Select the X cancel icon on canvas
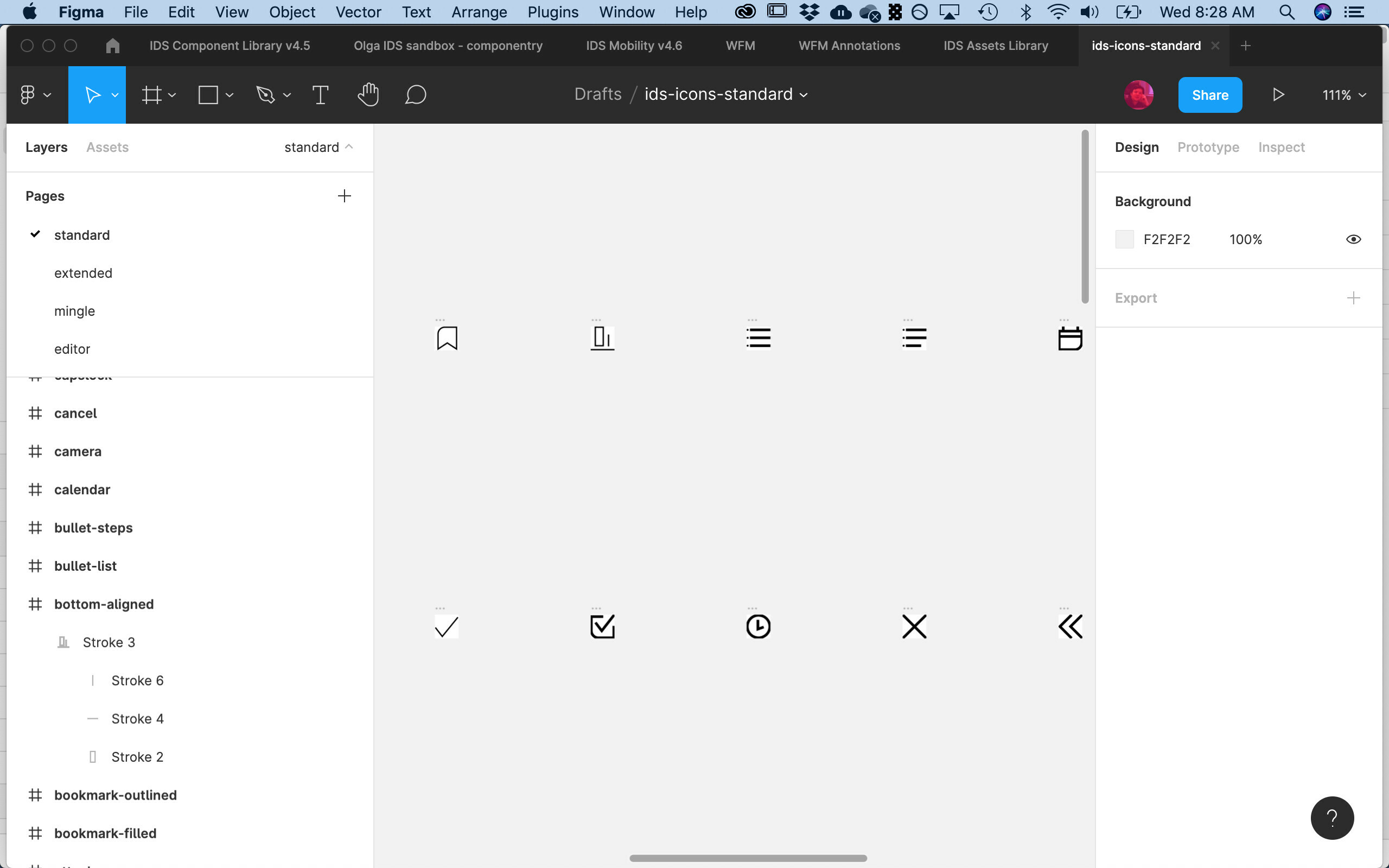The height and width of the screenshot is (868, 1389). point(914,626)
